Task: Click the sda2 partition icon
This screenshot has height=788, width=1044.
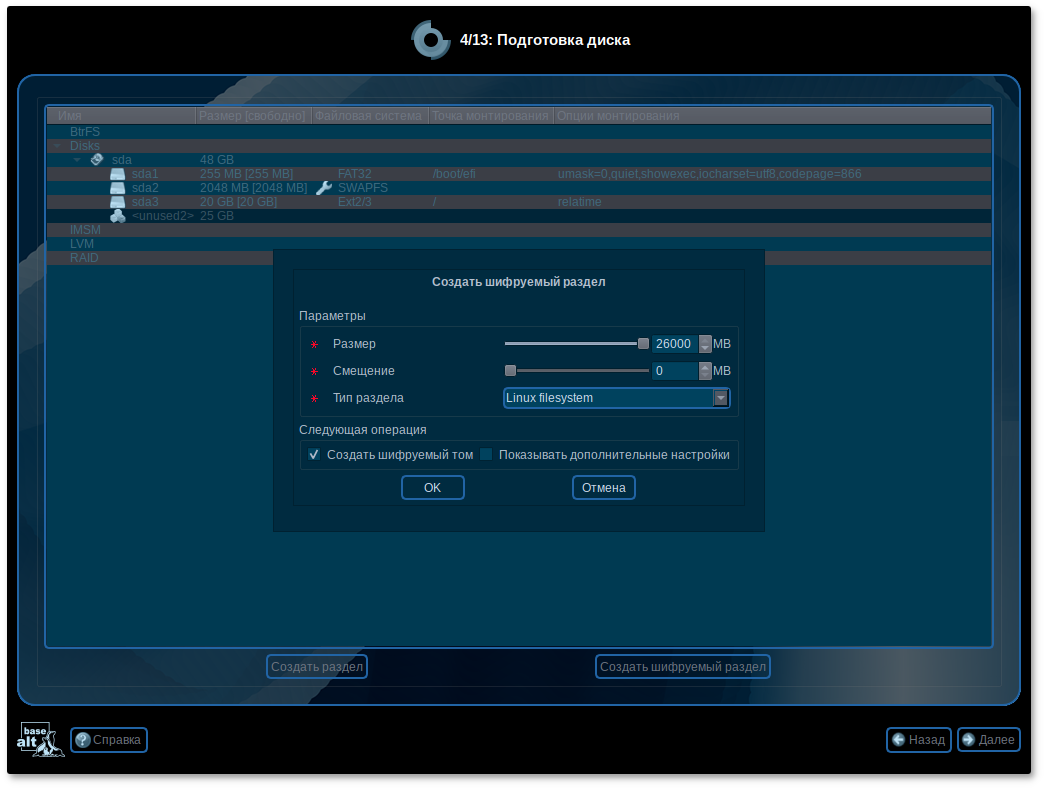Action: coord(117,188)
